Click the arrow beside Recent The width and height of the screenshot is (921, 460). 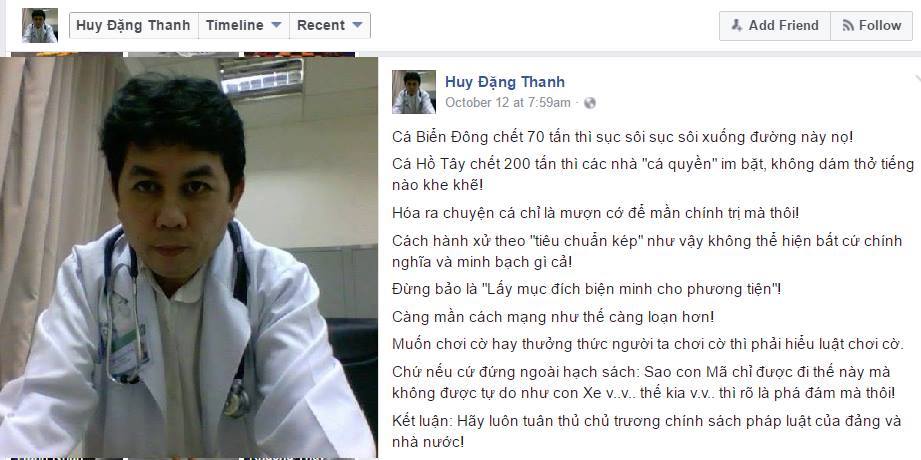coord(357,26)
